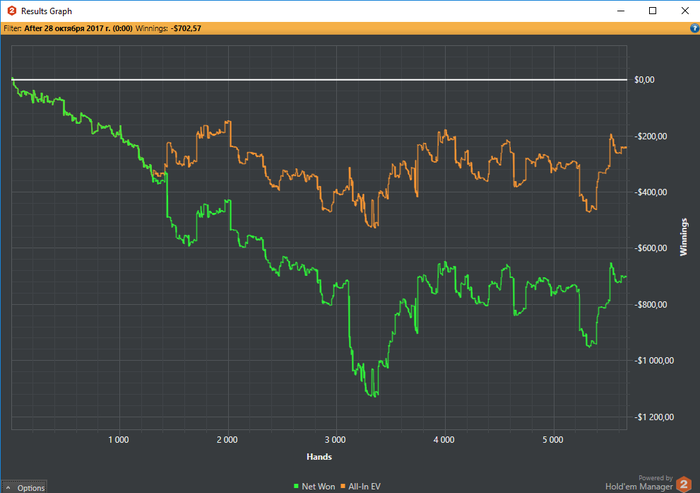
Task: Select the All-In EV legend label
Action: [x=364, y=487]
